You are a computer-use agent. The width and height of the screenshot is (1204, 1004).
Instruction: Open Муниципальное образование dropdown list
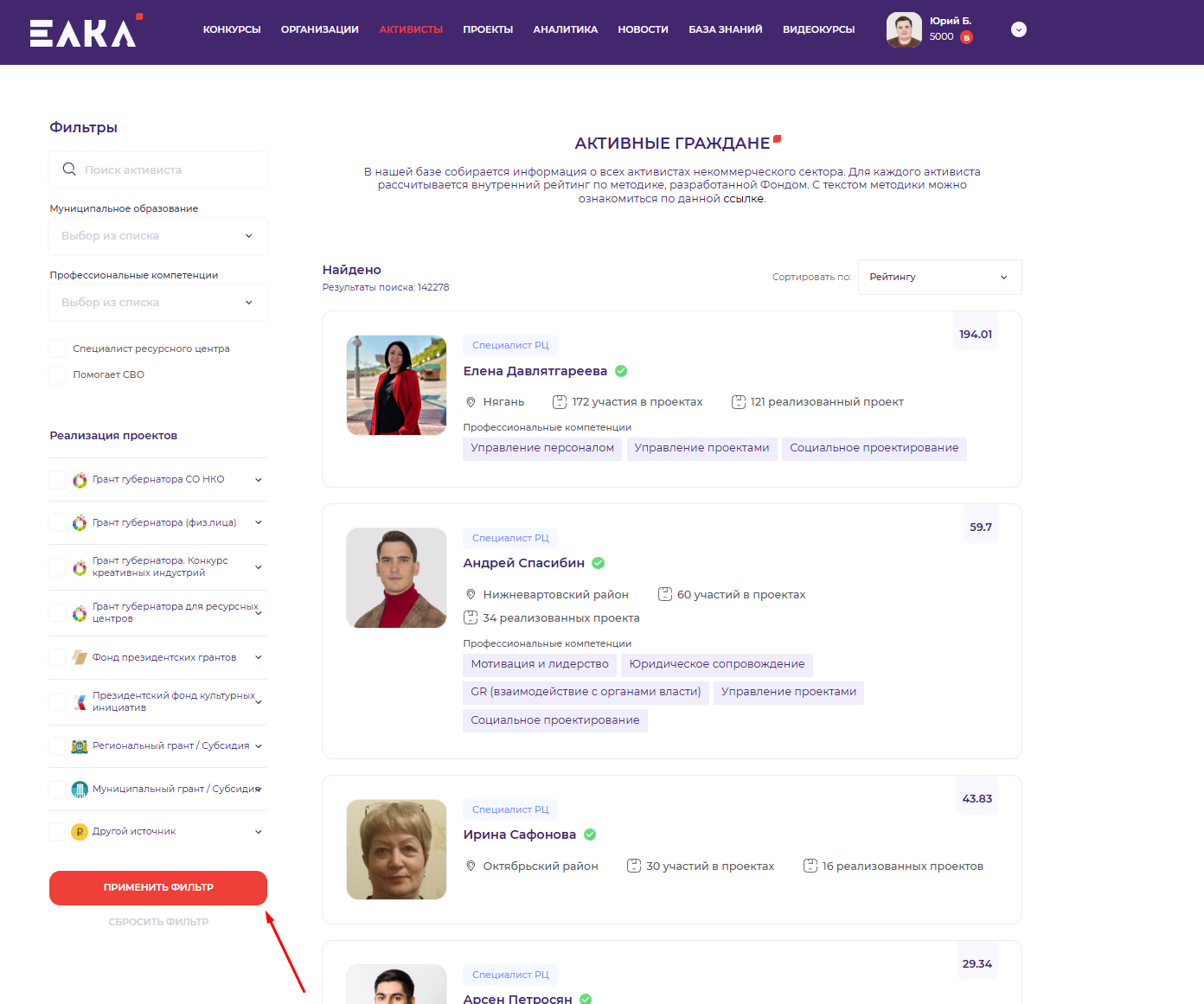(x=158, y=236)
